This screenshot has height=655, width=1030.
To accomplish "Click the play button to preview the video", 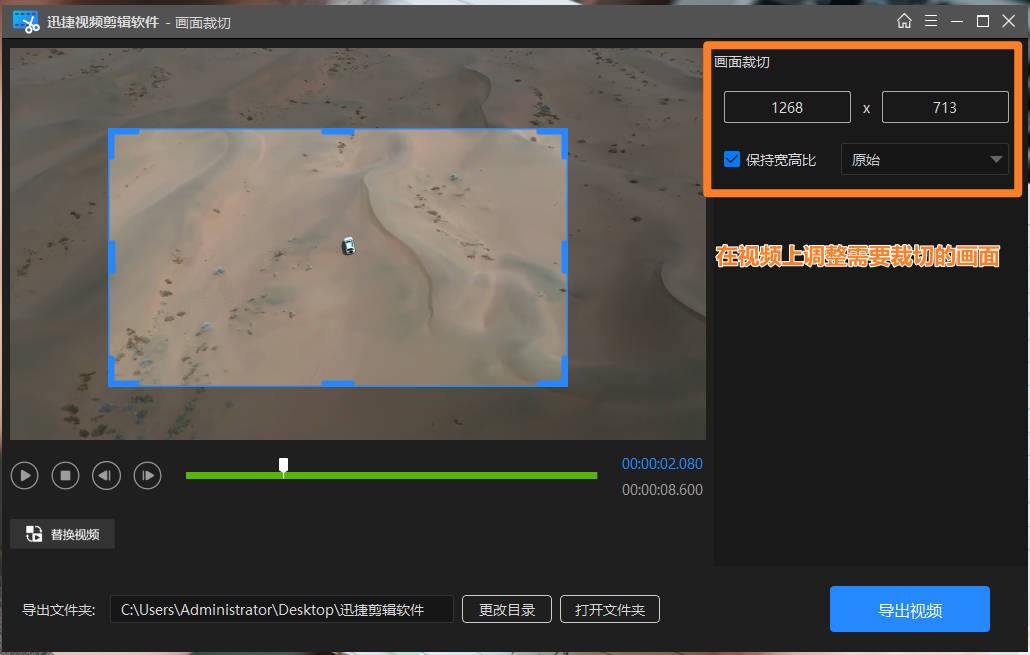I will [x=24, y=475].
